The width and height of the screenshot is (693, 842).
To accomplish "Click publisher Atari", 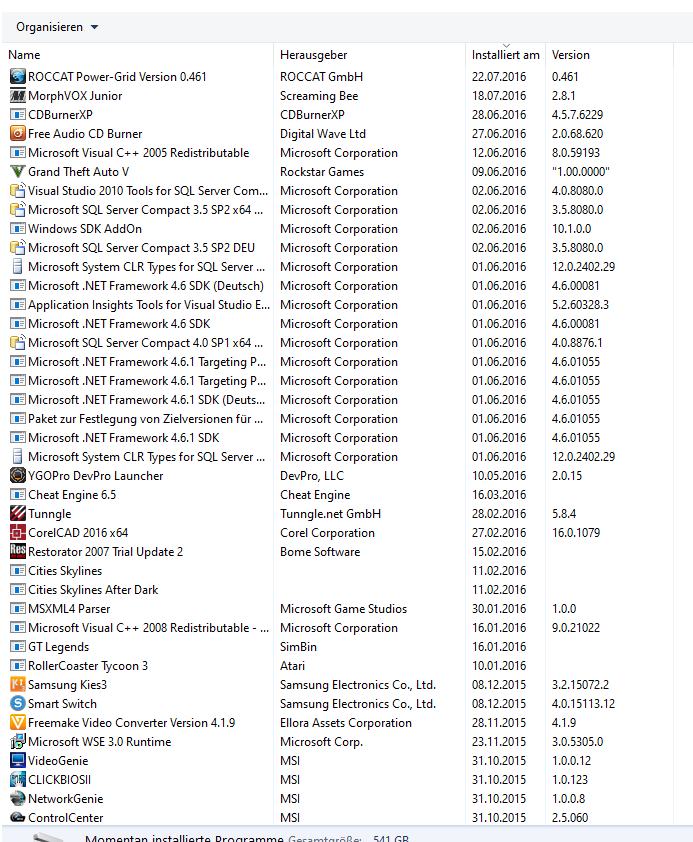I will [292, 665].
